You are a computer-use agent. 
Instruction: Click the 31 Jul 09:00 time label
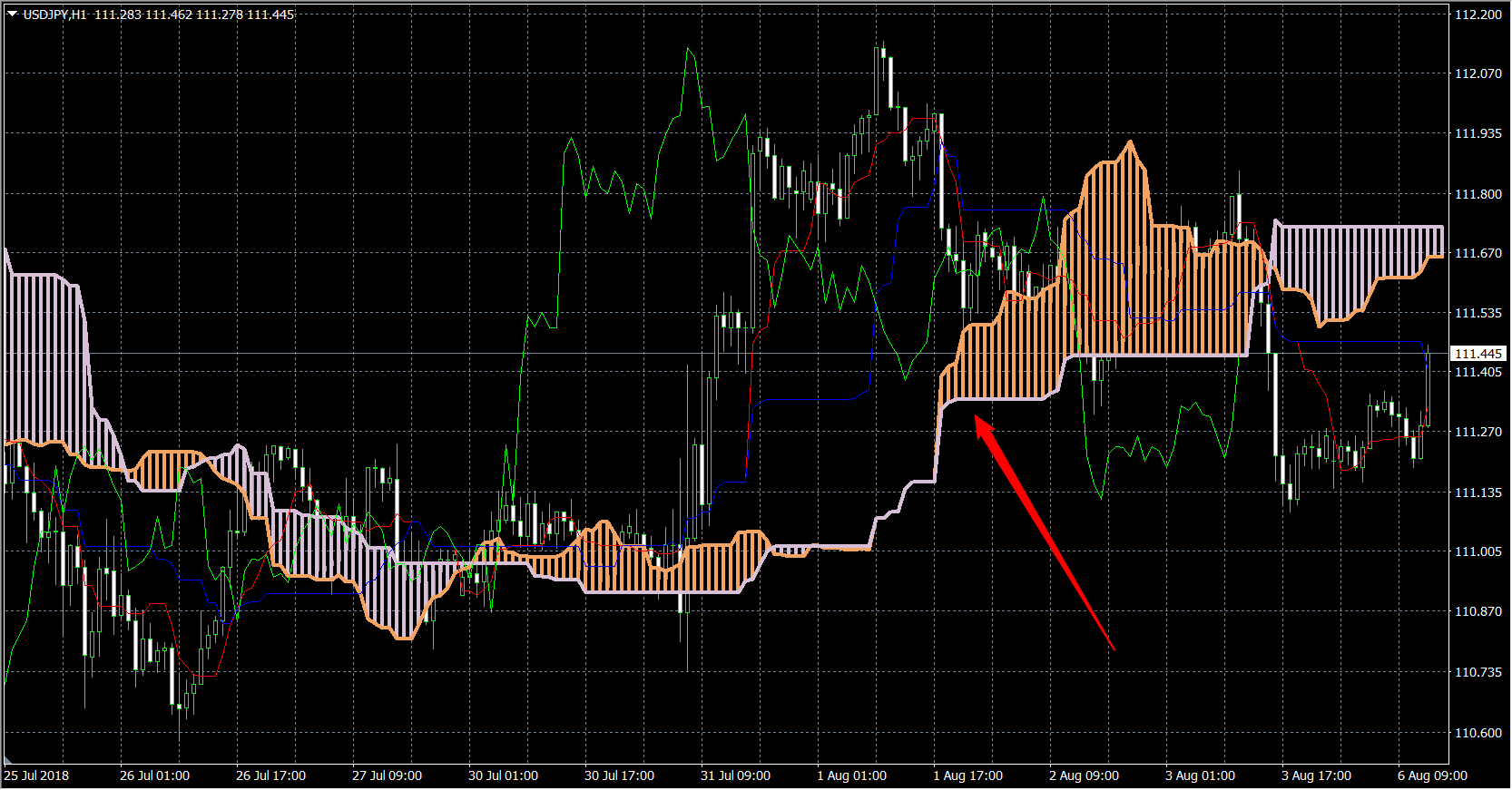[x=735, y=775]
